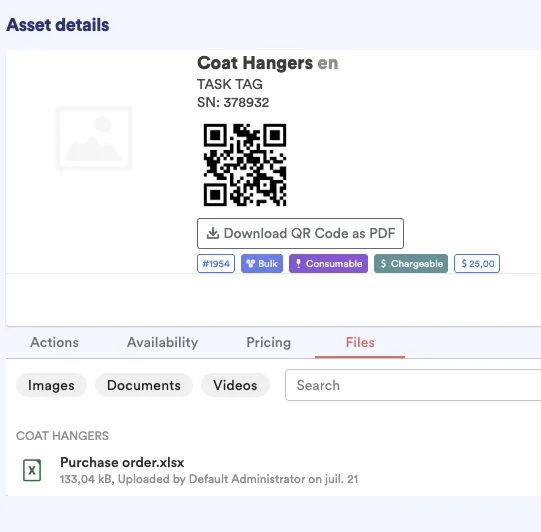
Task: Click the QR code image
Action: (245, 165)
